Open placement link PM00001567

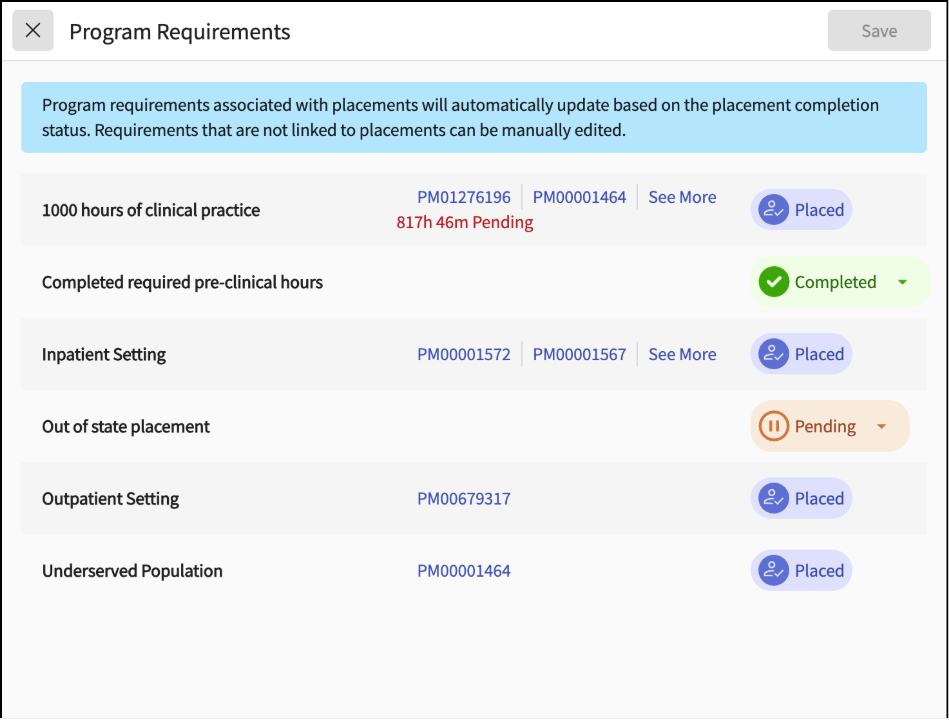tap(579, 354)
